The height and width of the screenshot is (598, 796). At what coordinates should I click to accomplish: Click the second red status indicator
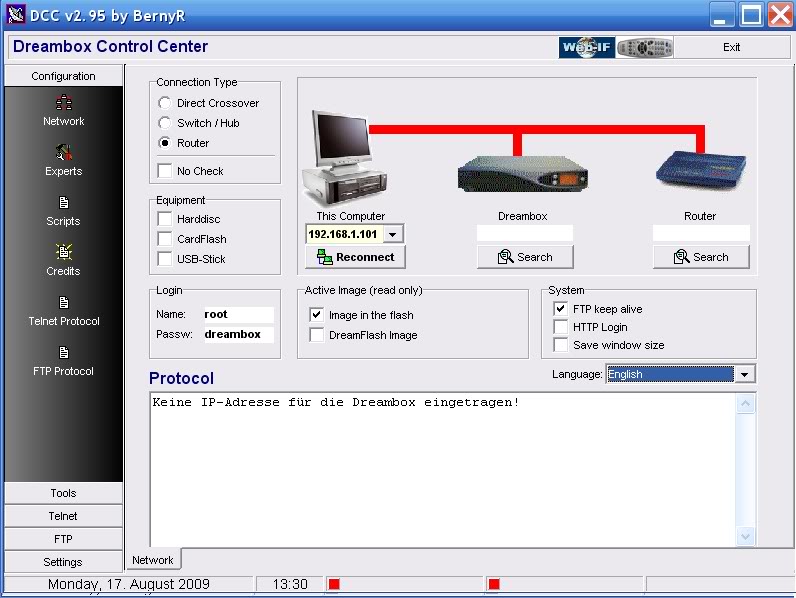493,584
